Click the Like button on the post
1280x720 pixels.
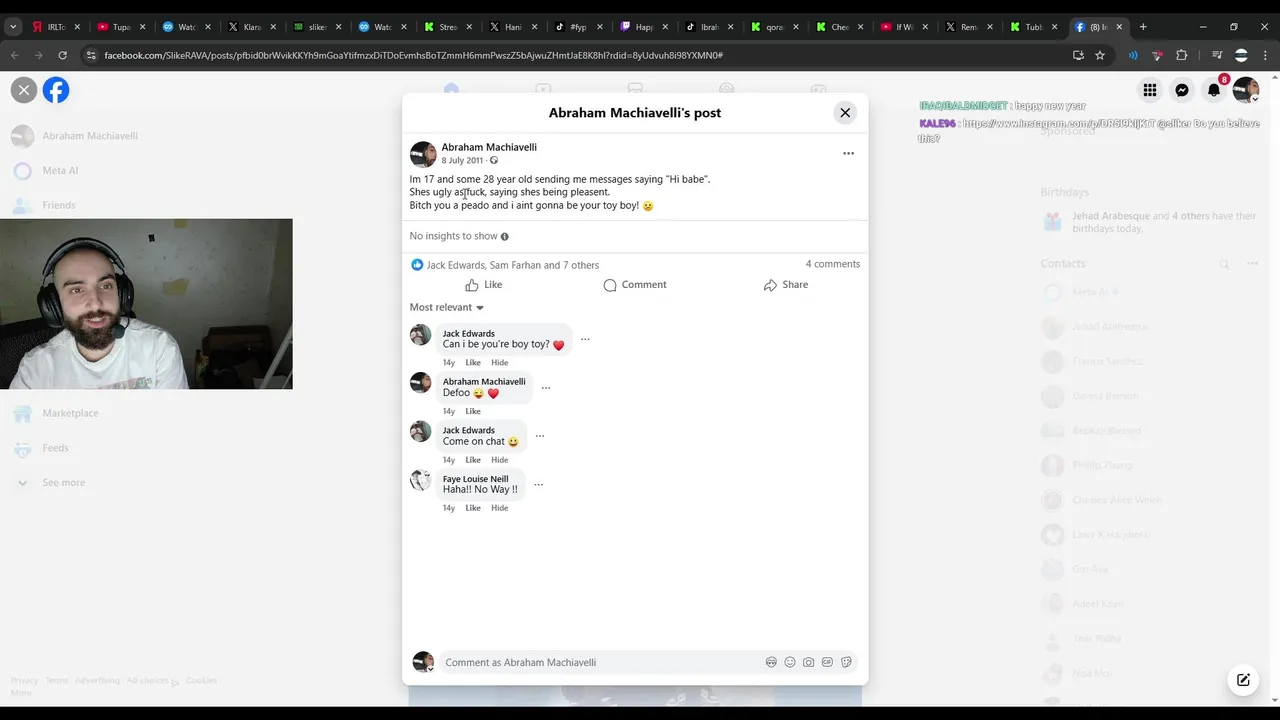click(484, 285)
